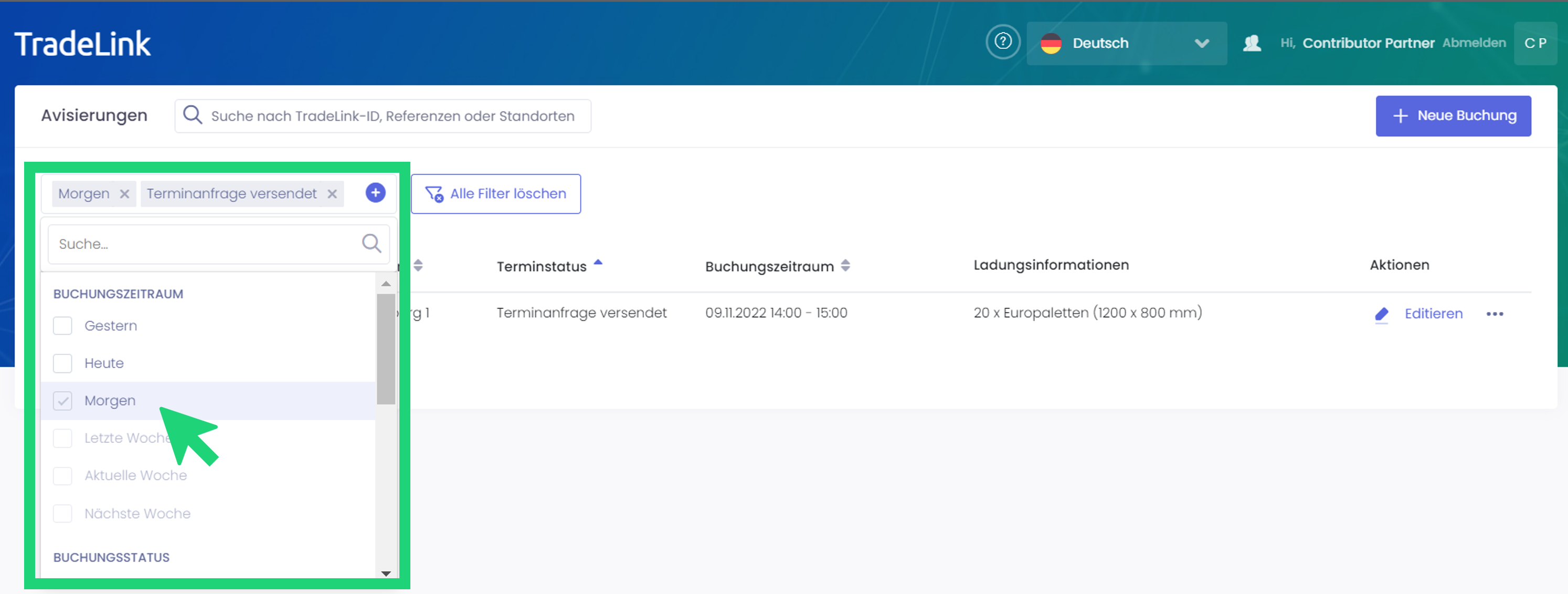Click the pencil edit icon
The width and height of the screenshot is (1568, 594).
click(x=1381, y=314)
